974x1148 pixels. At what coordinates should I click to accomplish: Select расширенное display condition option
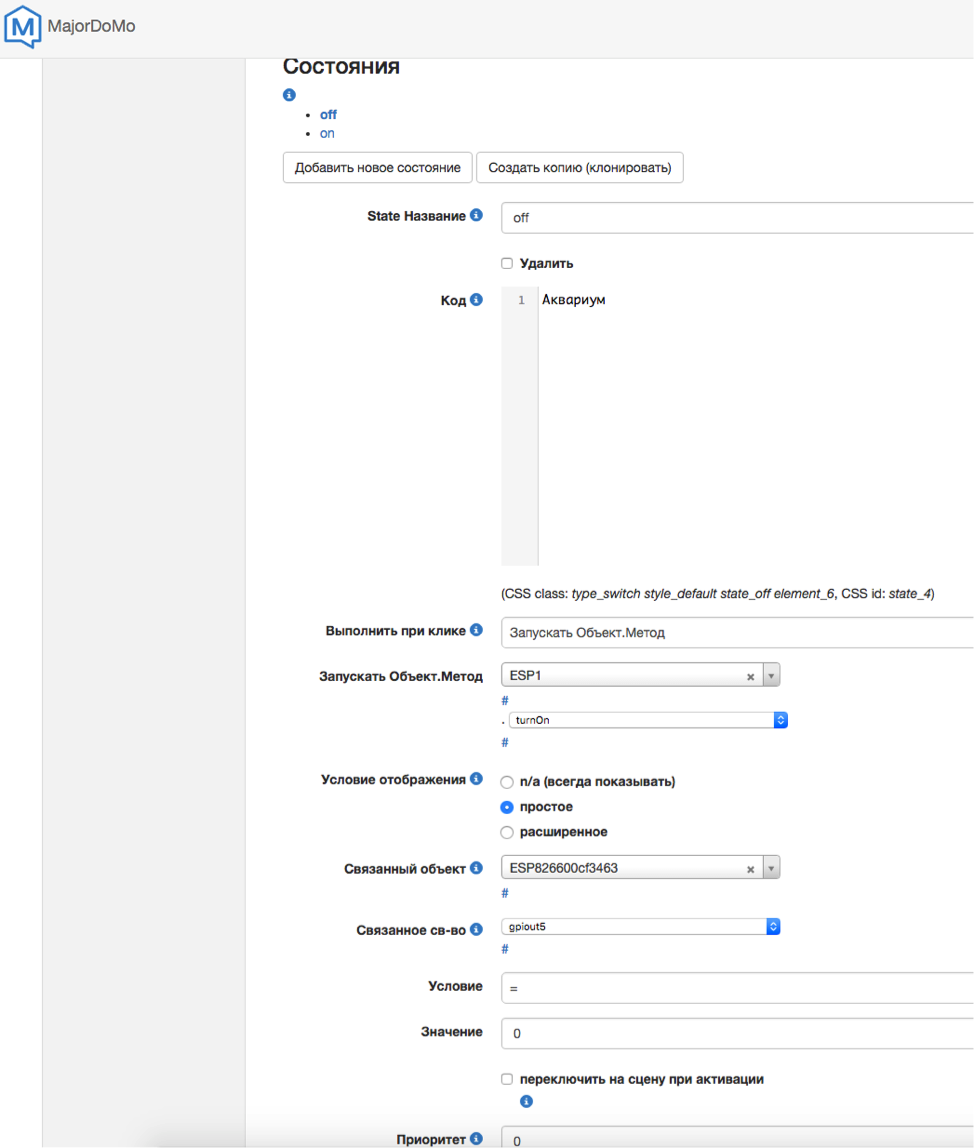tap(507, 832)
